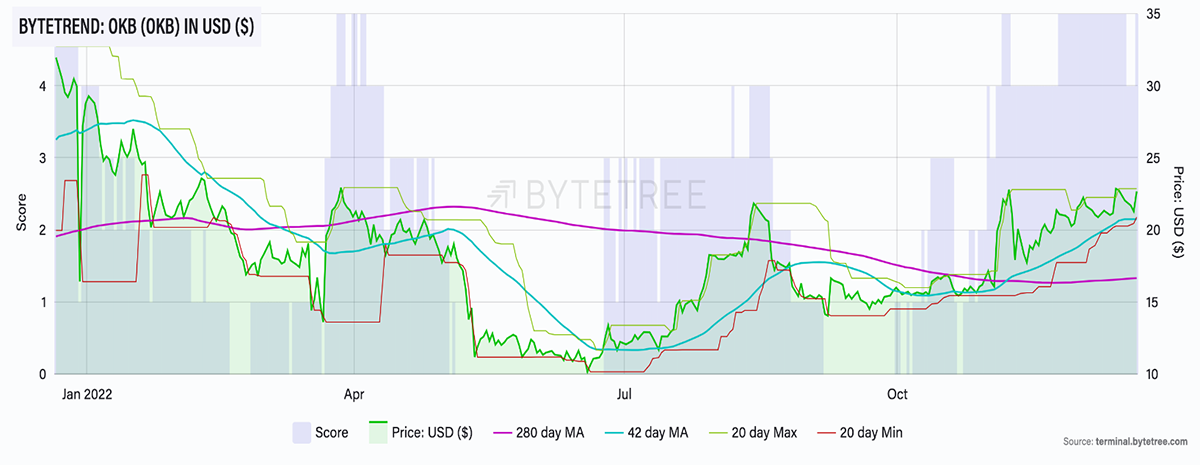1200x465 pixels.
Task: Click the 20 day Max green line icon
Action: pyautogui.click(x=719, y=432)
